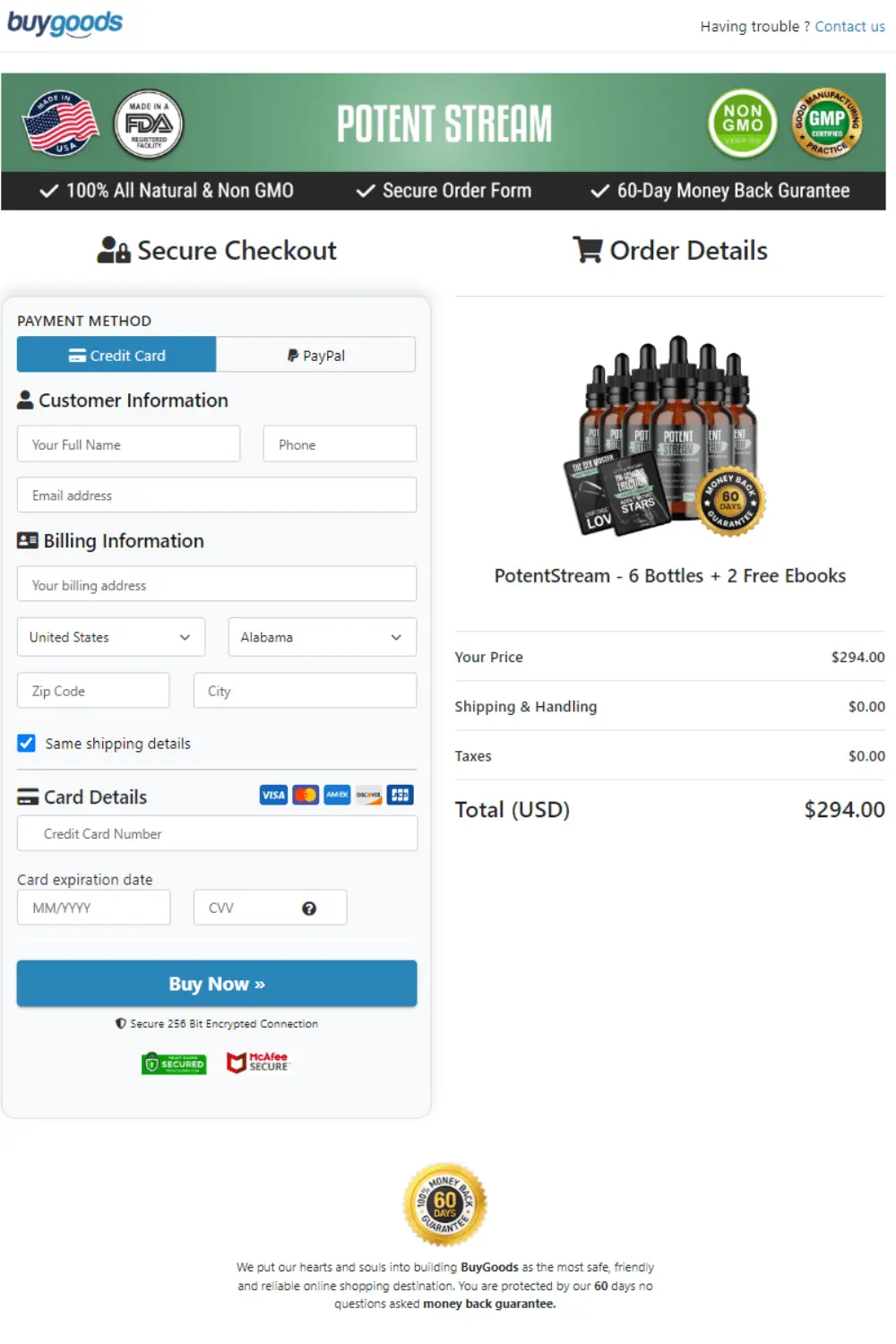Uncheck Same shipping details
Screen dimensions: 896x1344
tap(26, 743)
